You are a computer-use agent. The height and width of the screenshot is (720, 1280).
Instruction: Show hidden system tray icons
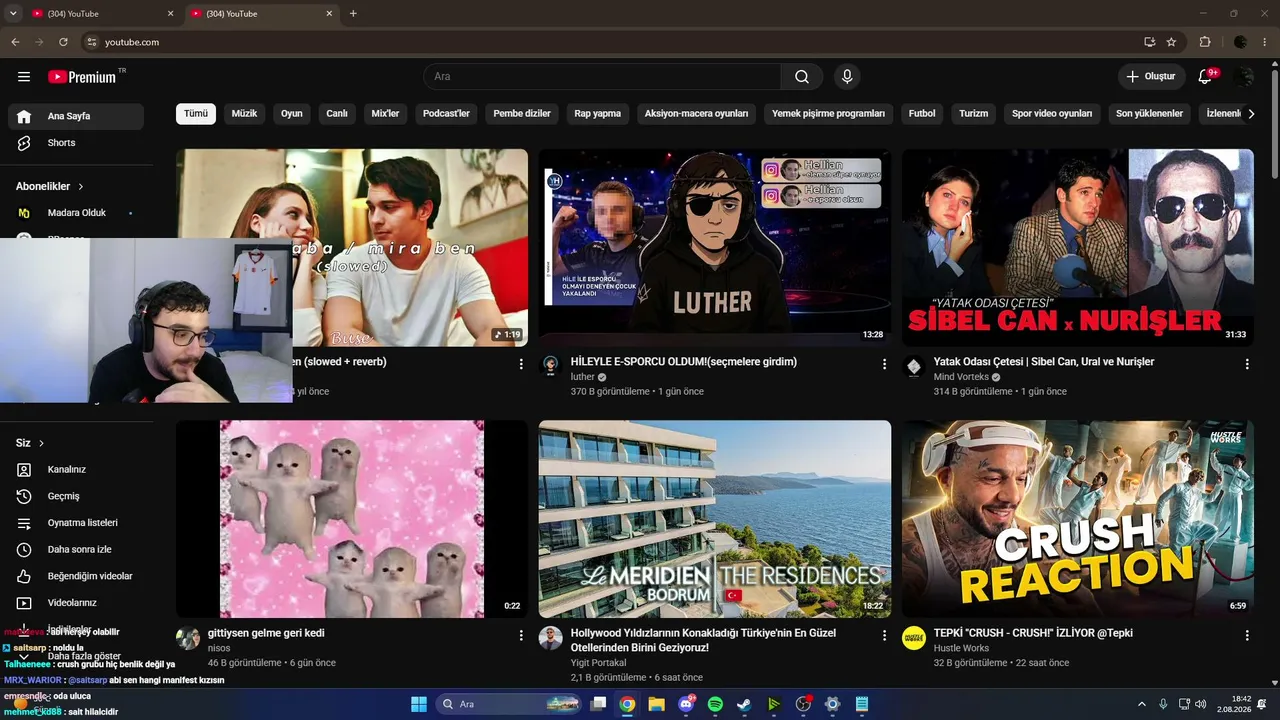point(1142,704)
